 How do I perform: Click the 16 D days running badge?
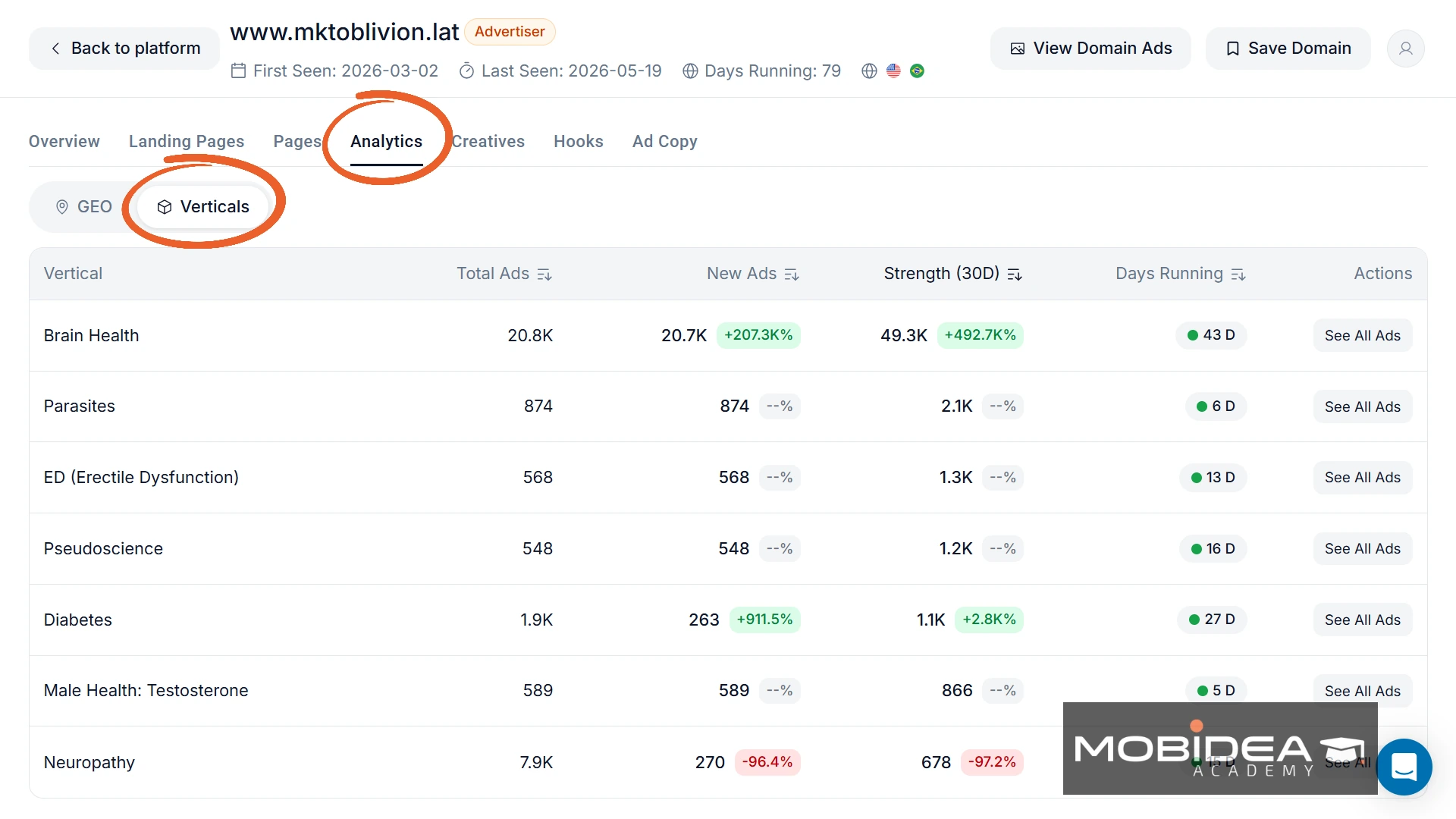point(1213,548)
